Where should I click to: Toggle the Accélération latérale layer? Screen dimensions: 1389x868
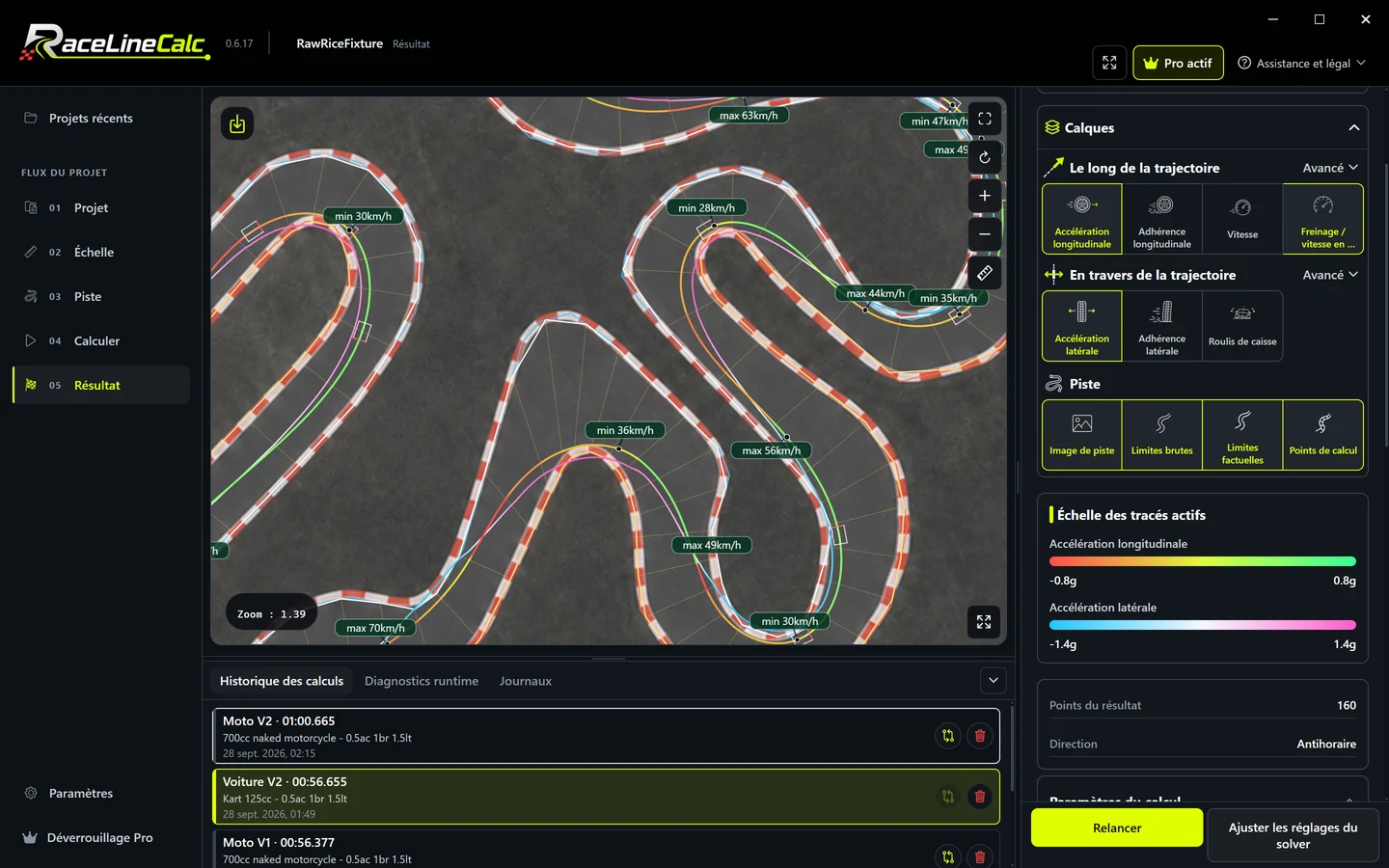tap(1082, 326)
